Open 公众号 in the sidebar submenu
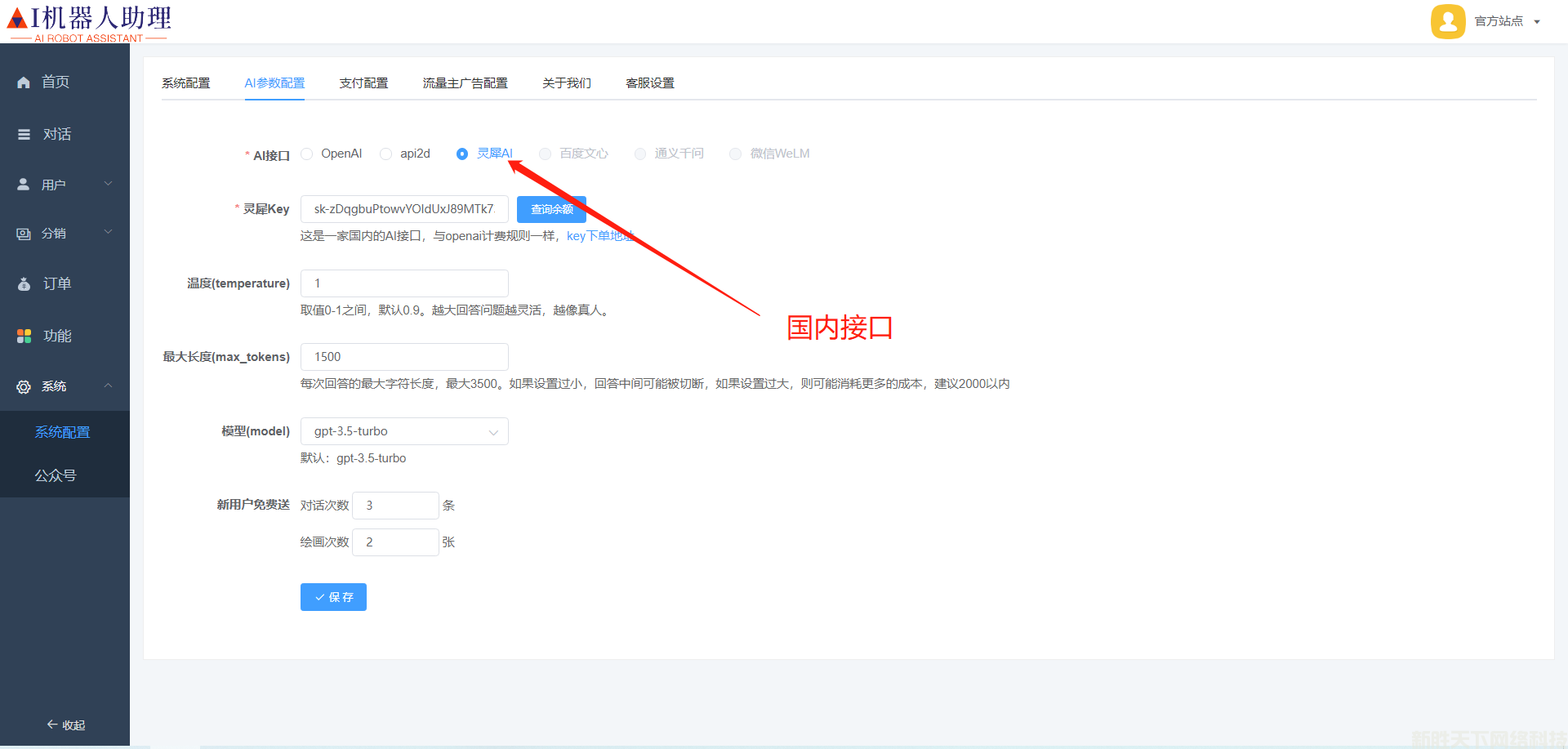This screenshot has height=749, width=1568. pyautogui.click(x=56, y=475)
